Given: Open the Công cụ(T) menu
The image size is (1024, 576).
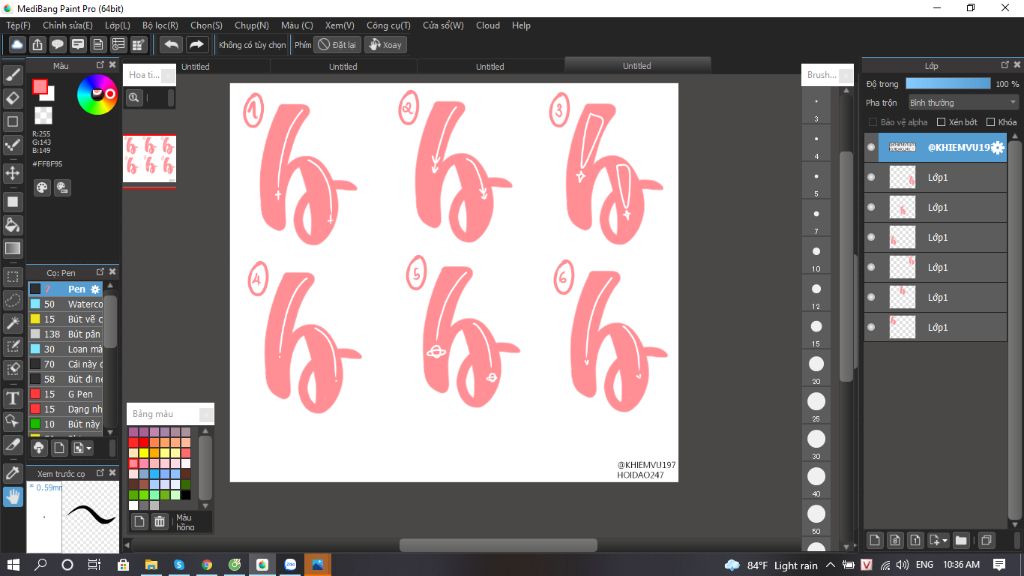Looking at the screenshot, I should pyautogui.click(x=388, y=25).
